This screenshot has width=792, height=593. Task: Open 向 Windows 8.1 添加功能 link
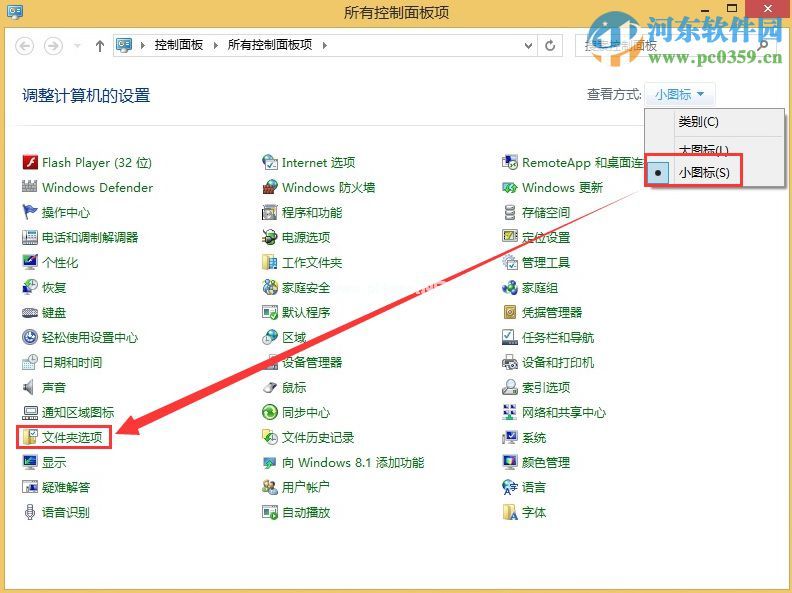coord(353,462)
